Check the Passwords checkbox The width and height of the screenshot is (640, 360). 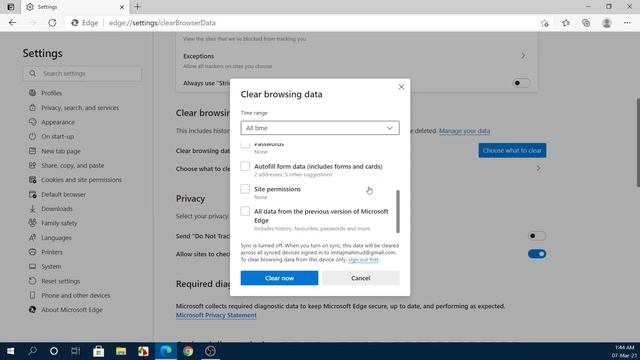coord(245,144)
